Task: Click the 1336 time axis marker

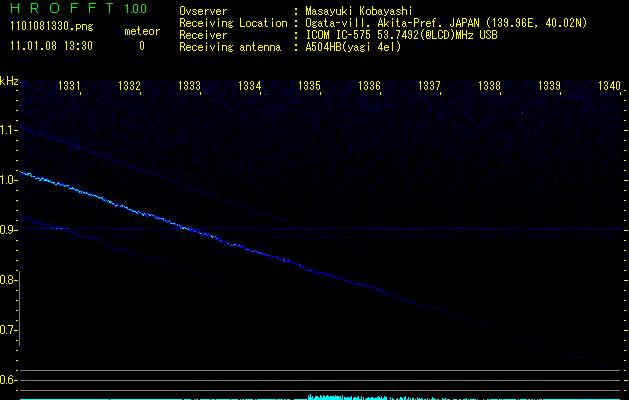Action: pos(369,86)
